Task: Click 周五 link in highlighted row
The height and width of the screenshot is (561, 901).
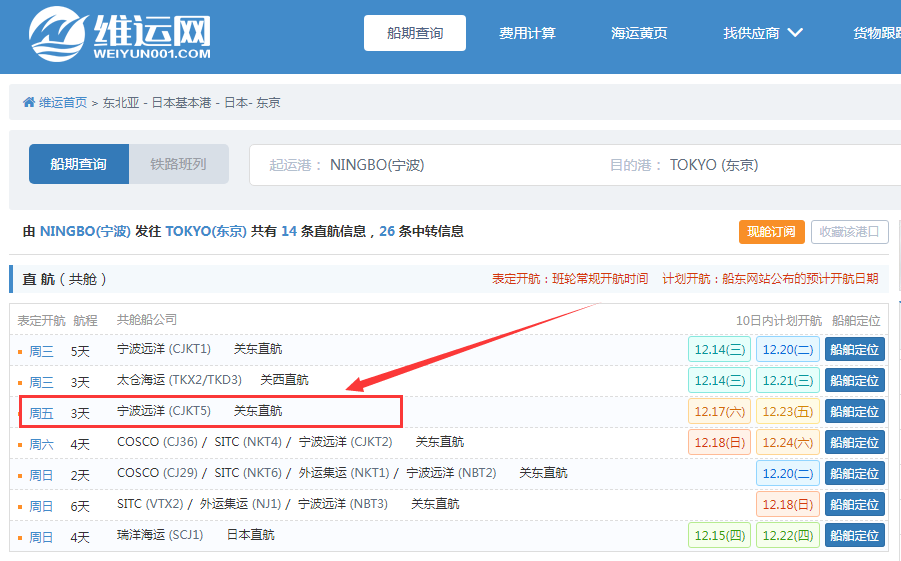Action: 41,412
